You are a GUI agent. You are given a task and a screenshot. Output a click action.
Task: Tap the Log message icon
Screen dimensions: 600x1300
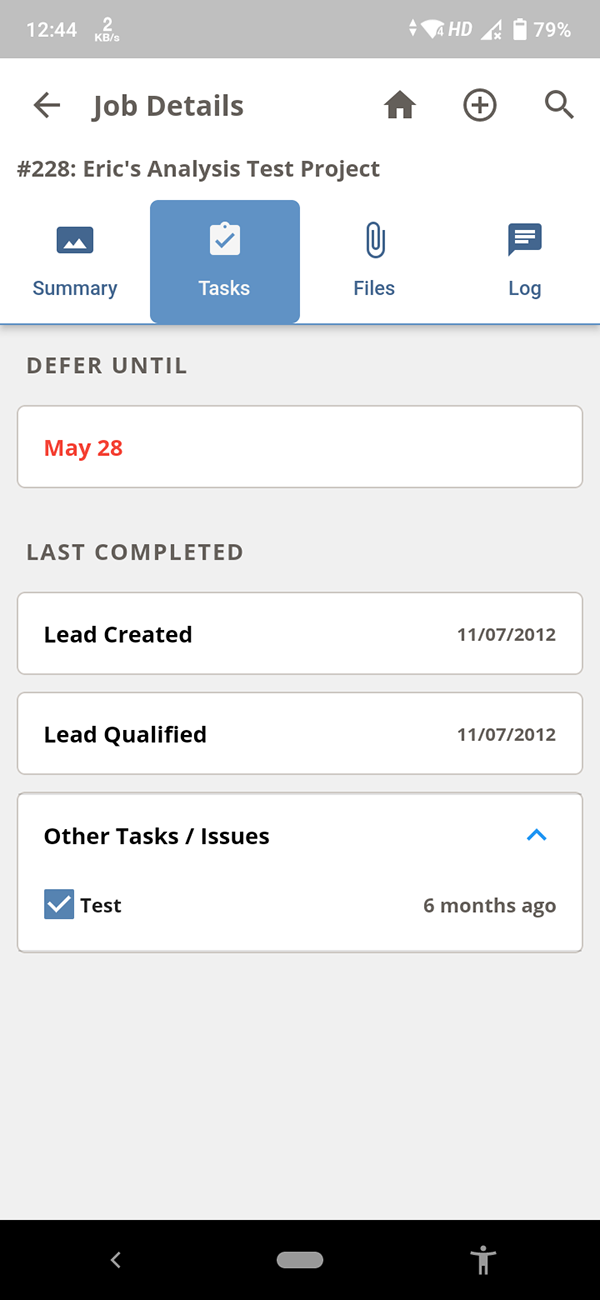point(524,239)
